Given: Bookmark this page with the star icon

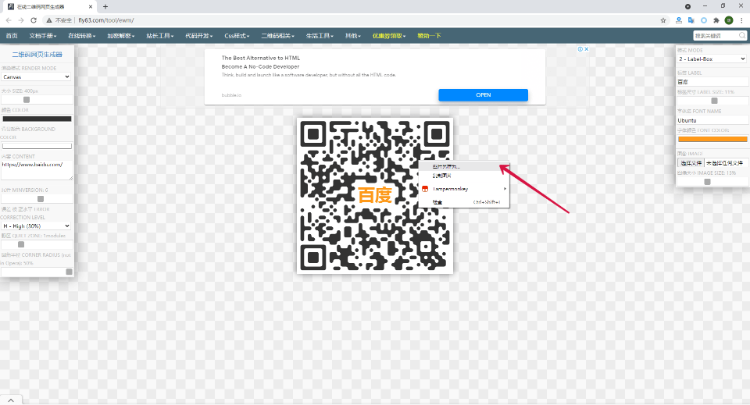Looking at the screenshot, I should pos(663,20).
